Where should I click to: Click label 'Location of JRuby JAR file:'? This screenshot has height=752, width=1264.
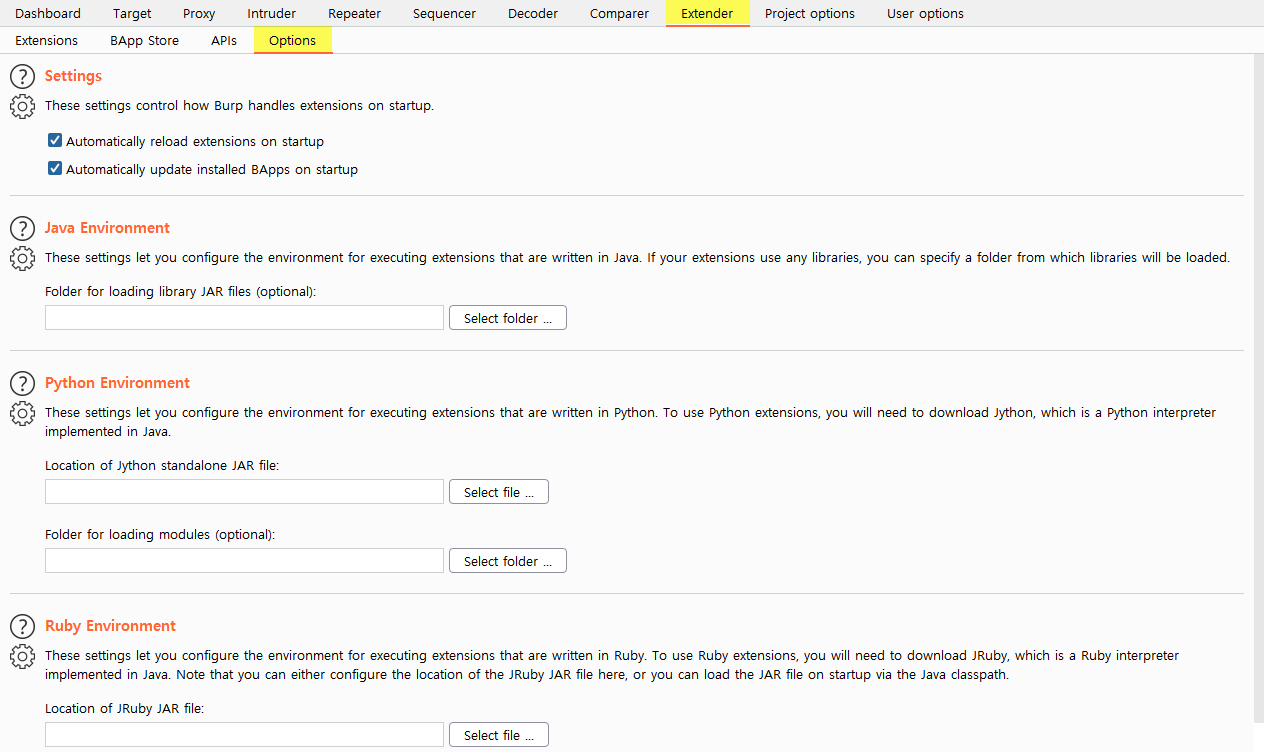point(124,708)
